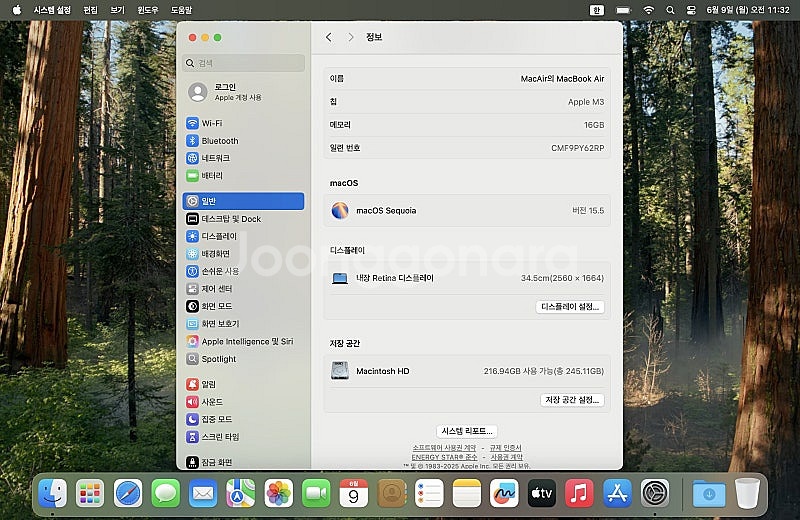Open Spotlight settings in sidebar
The image size is (800, 520).
point(244,359)
